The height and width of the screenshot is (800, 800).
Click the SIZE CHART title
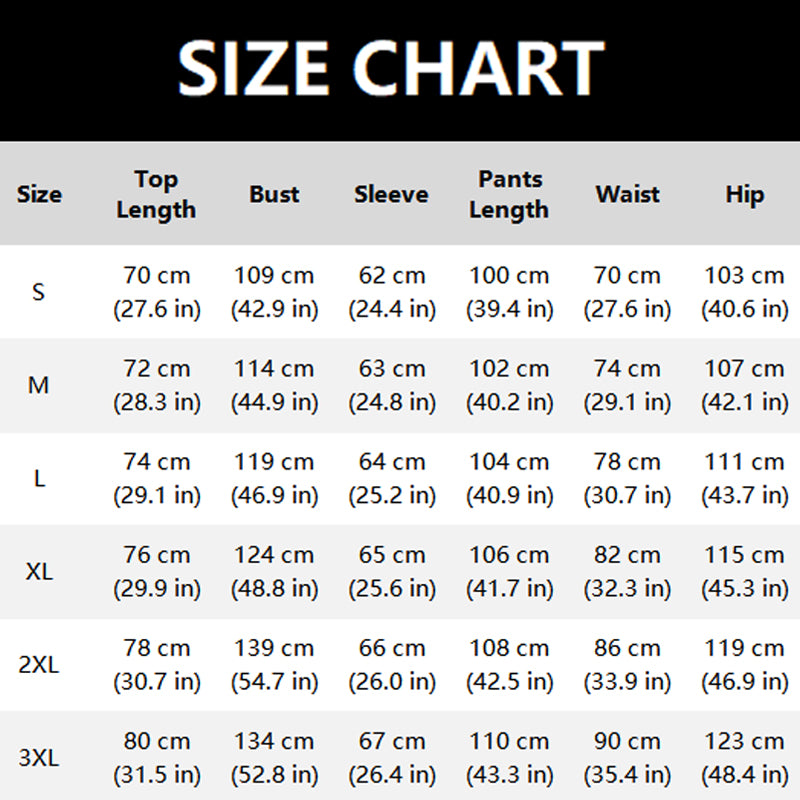(x=390, y=68)
